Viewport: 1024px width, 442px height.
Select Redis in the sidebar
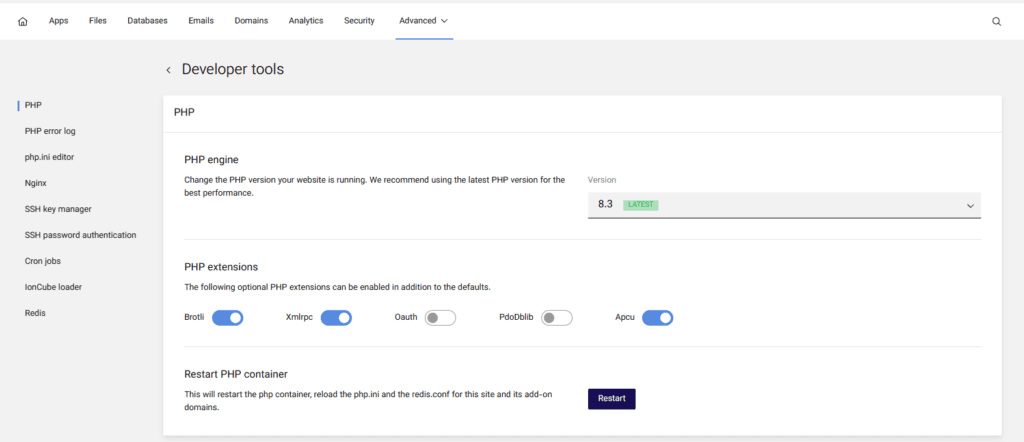pyautogui.click(x=35, y=313)
